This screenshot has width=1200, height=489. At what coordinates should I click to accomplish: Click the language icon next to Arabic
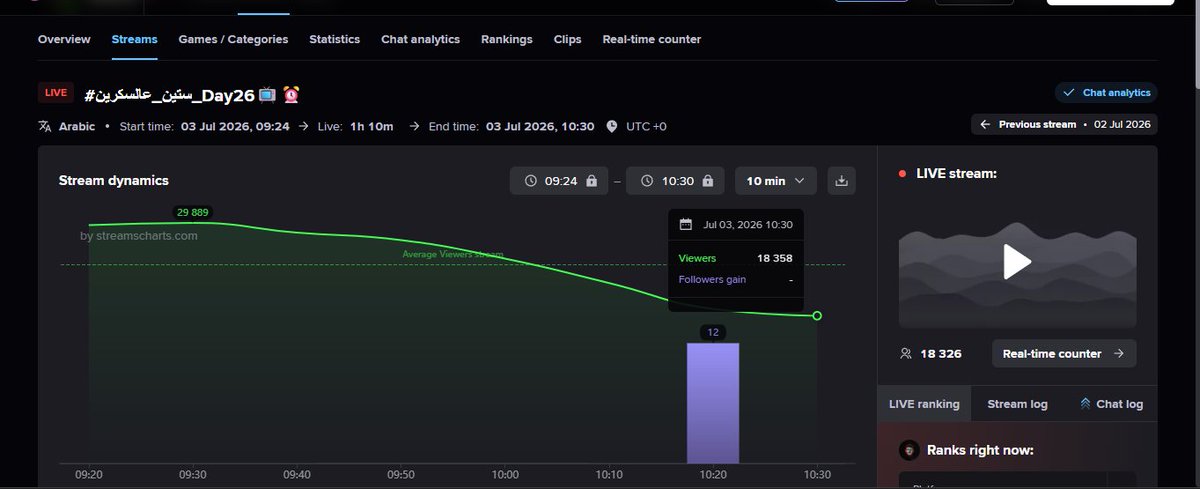(x=44, y=127)
